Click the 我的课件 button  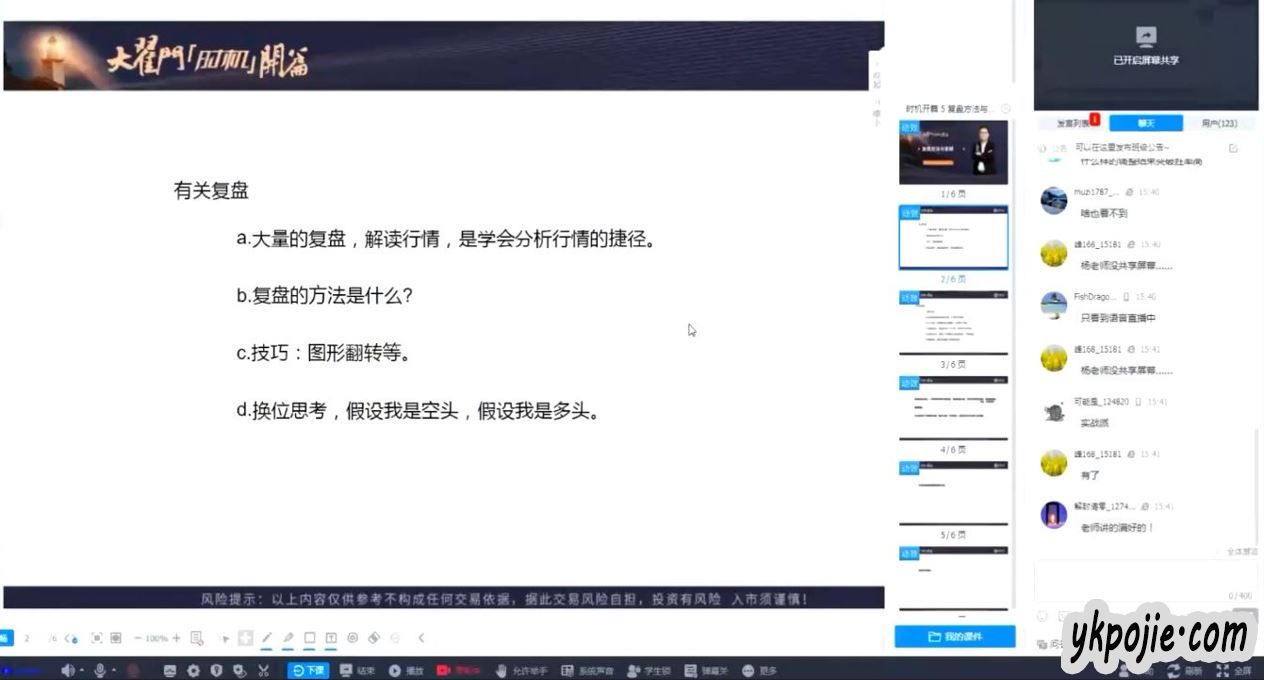coord(954,636)
